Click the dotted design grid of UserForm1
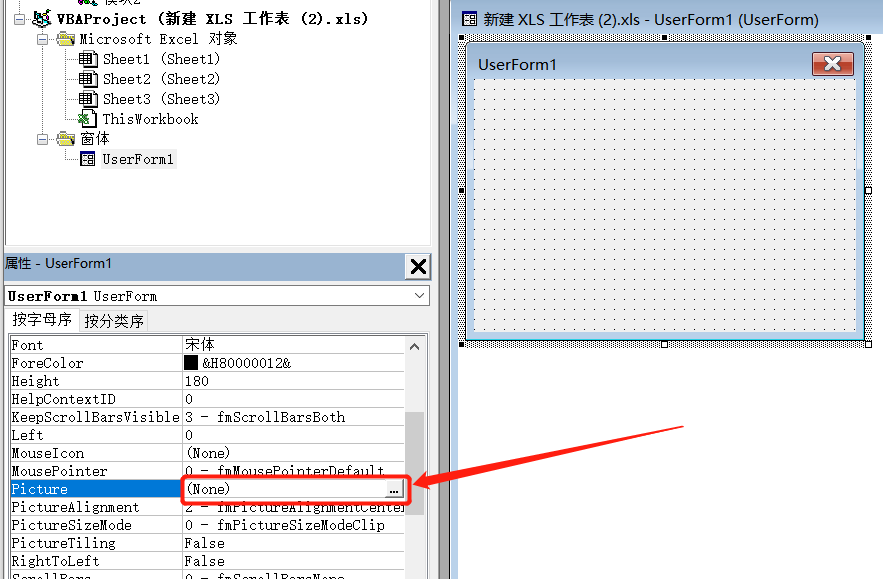 pos(665,205)
